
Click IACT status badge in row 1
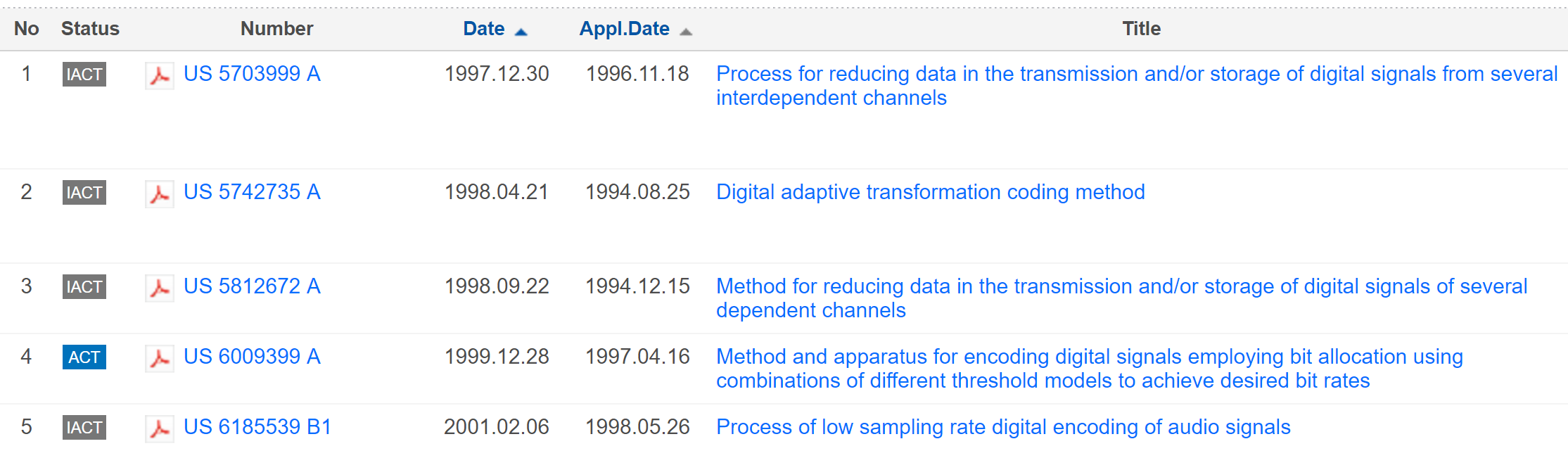coord(84,75)
